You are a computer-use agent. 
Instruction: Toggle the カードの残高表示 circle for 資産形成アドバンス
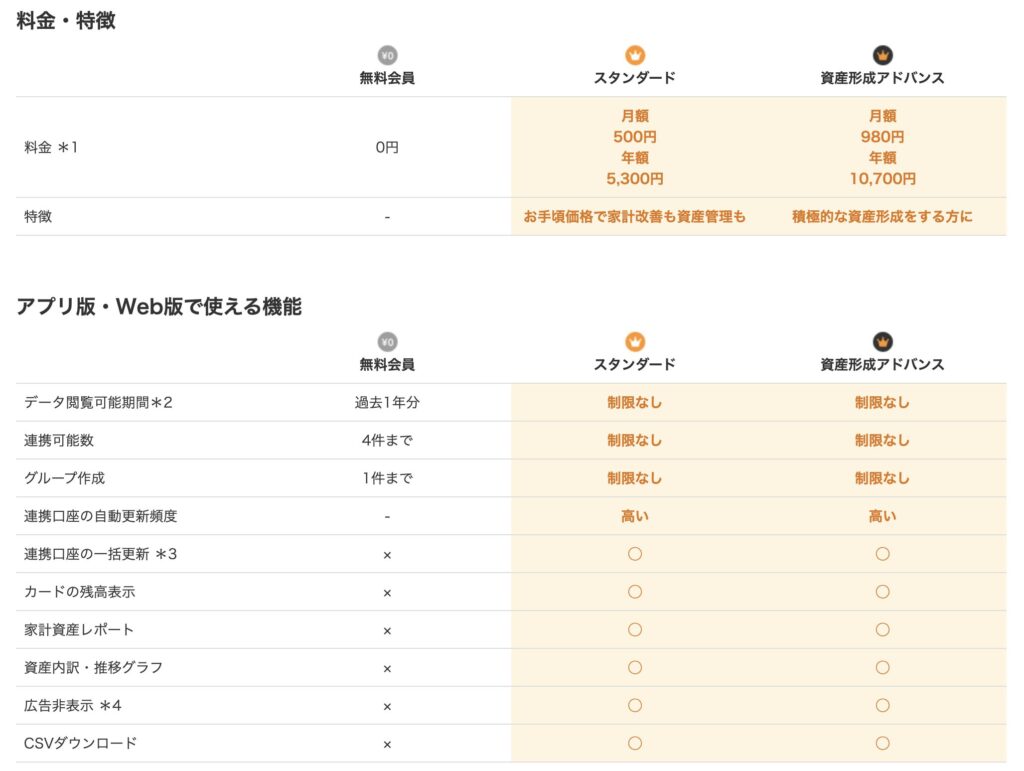883,591
